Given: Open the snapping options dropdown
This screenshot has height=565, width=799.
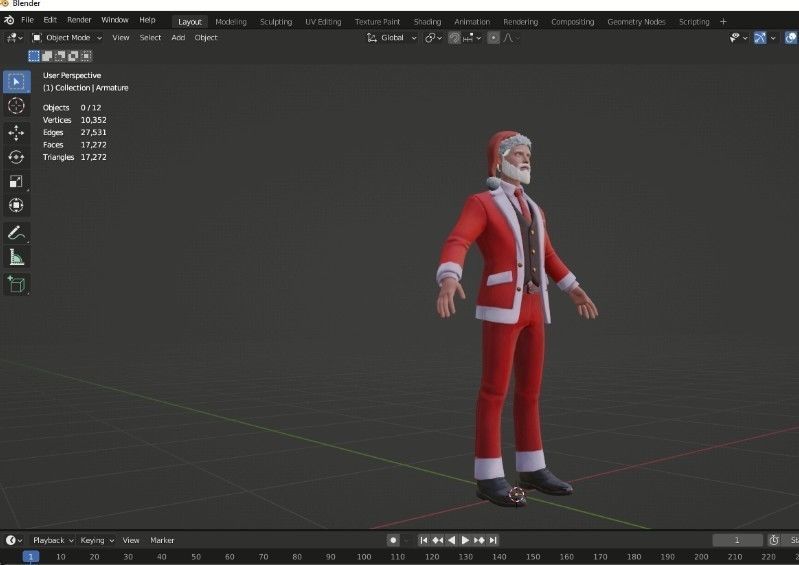Looking at the screenshot, I should (472, 38).
